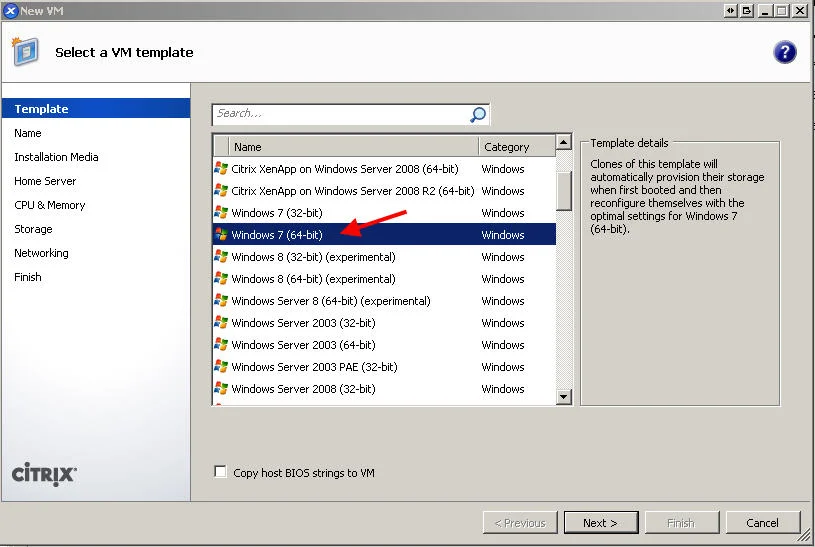The image size is (815, 547).
Task: Select Windows Server 2003 (32-bit) template
Action: pyautogui.click(x=384, y=323)
